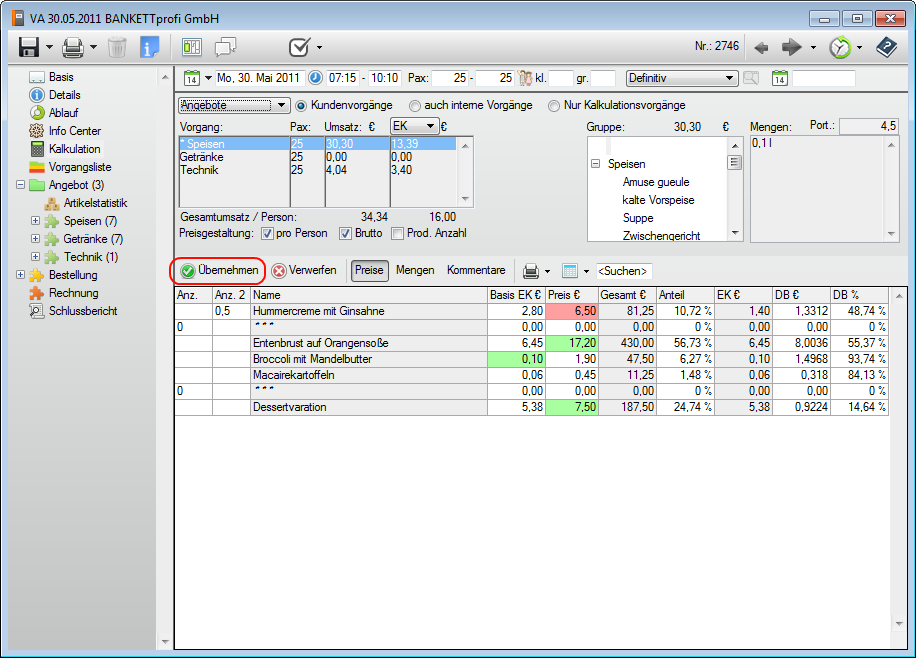
Task: Switch to the Kommentare tab
Action: tap(476, 270)
